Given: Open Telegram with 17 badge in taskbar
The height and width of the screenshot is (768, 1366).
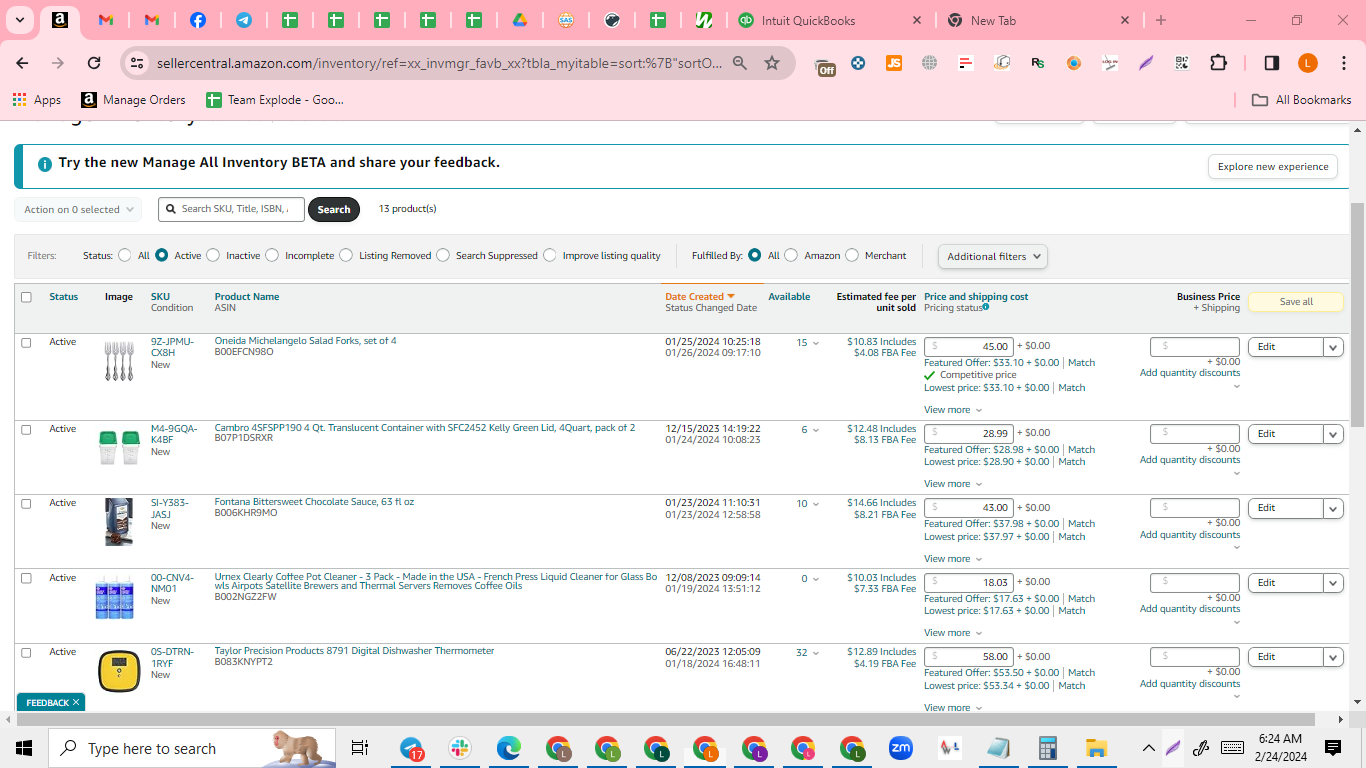Looking at the screenshot, I should pos(412,748).
